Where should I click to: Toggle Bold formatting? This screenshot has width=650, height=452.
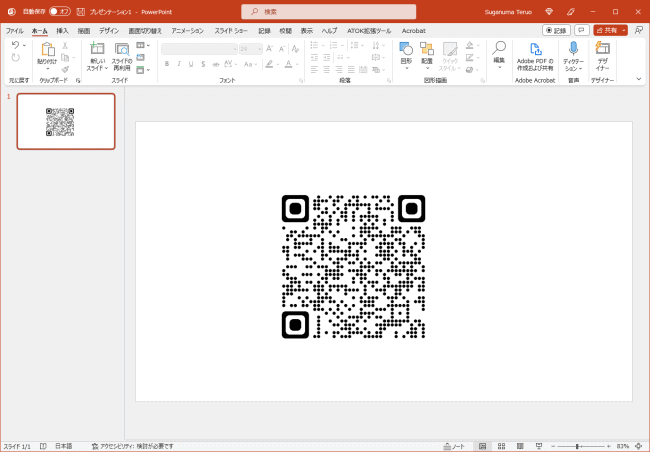pyautogui.click(x=167, y=64)
